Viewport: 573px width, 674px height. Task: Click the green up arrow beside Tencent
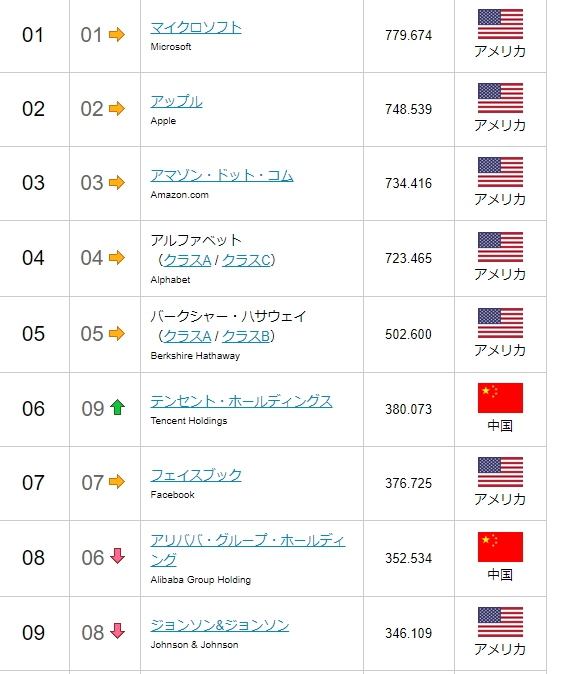[x=117, y=407]
